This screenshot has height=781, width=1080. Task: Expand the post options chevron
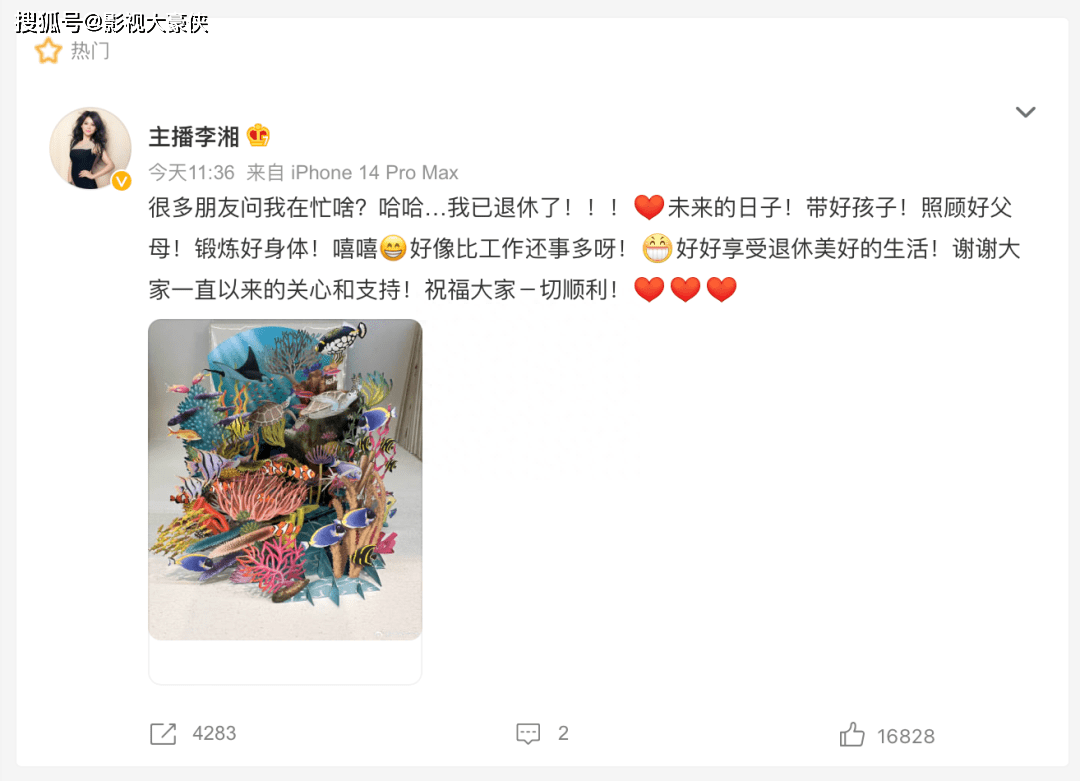(x=1026, y=112)
